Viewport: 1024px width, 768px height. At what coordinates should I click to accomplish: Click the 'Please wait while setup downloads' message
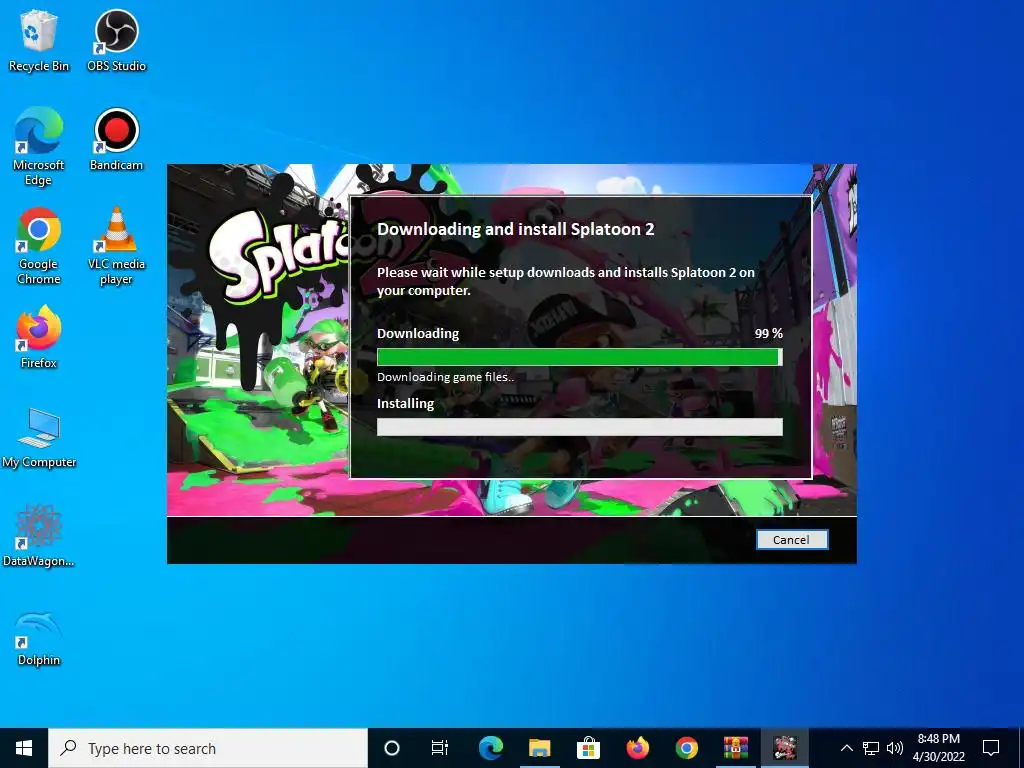[x=566, y=281]
